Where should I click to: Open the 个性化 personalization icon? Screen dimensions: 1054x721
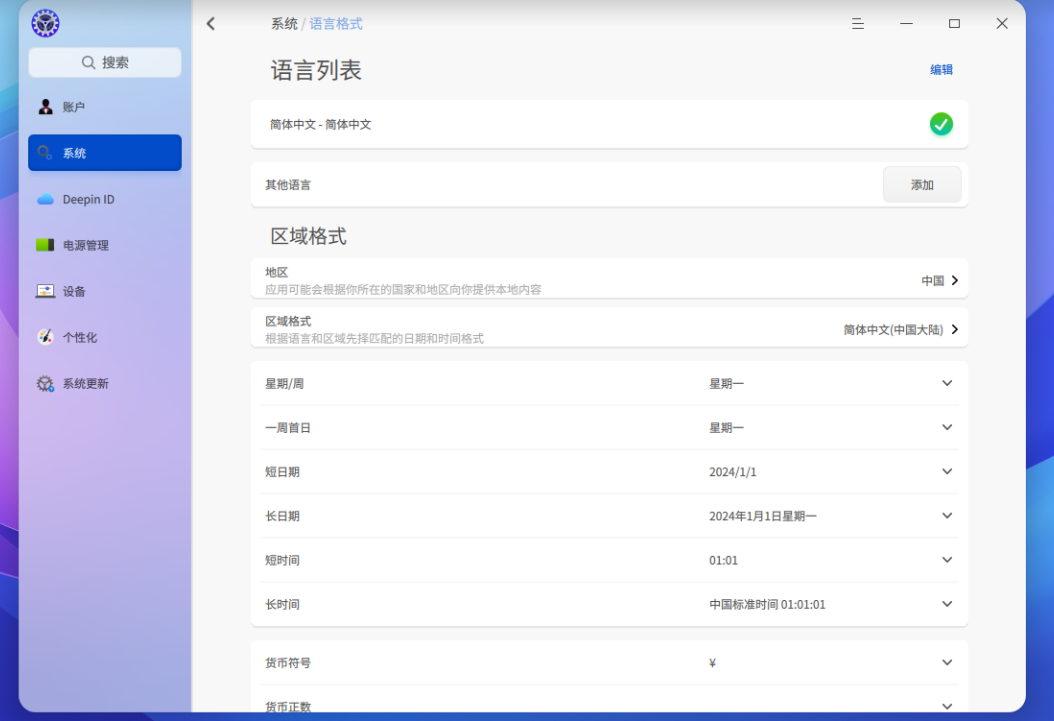[x=45, y=337]
